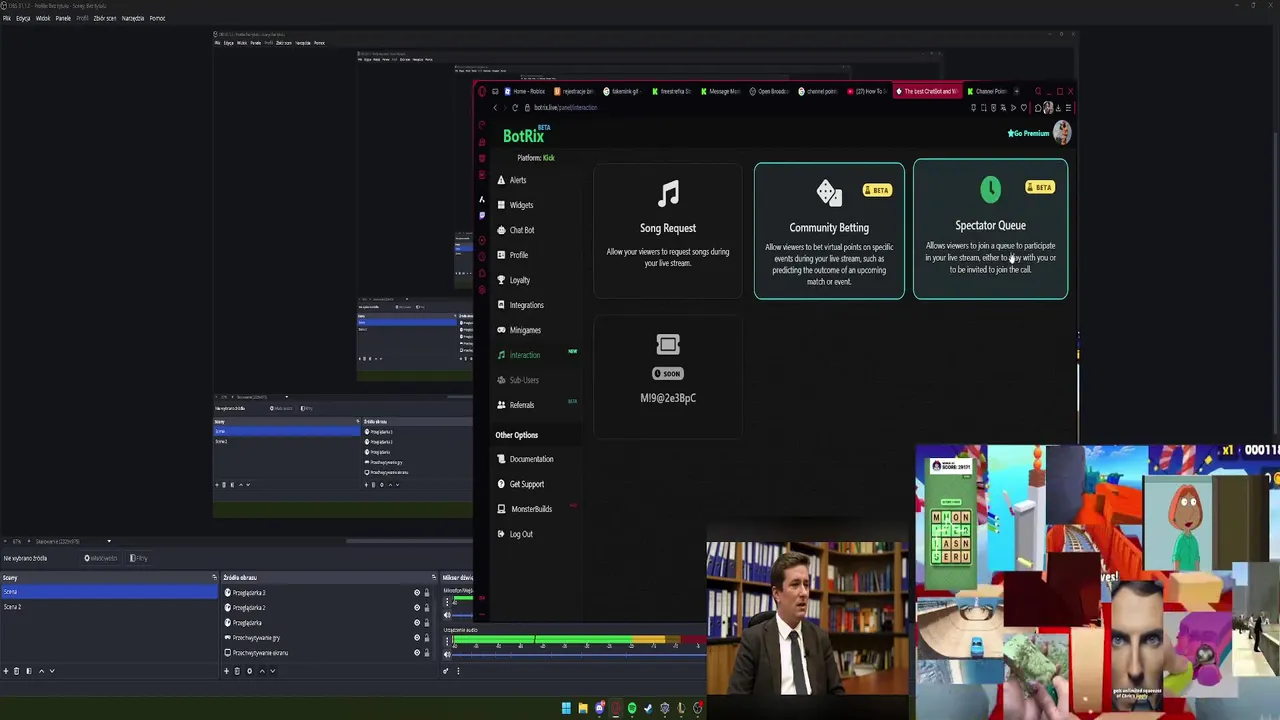1280x720 pixels.
Task: Move selected source down in Źródła obrazu
Action: pos(273,671)
